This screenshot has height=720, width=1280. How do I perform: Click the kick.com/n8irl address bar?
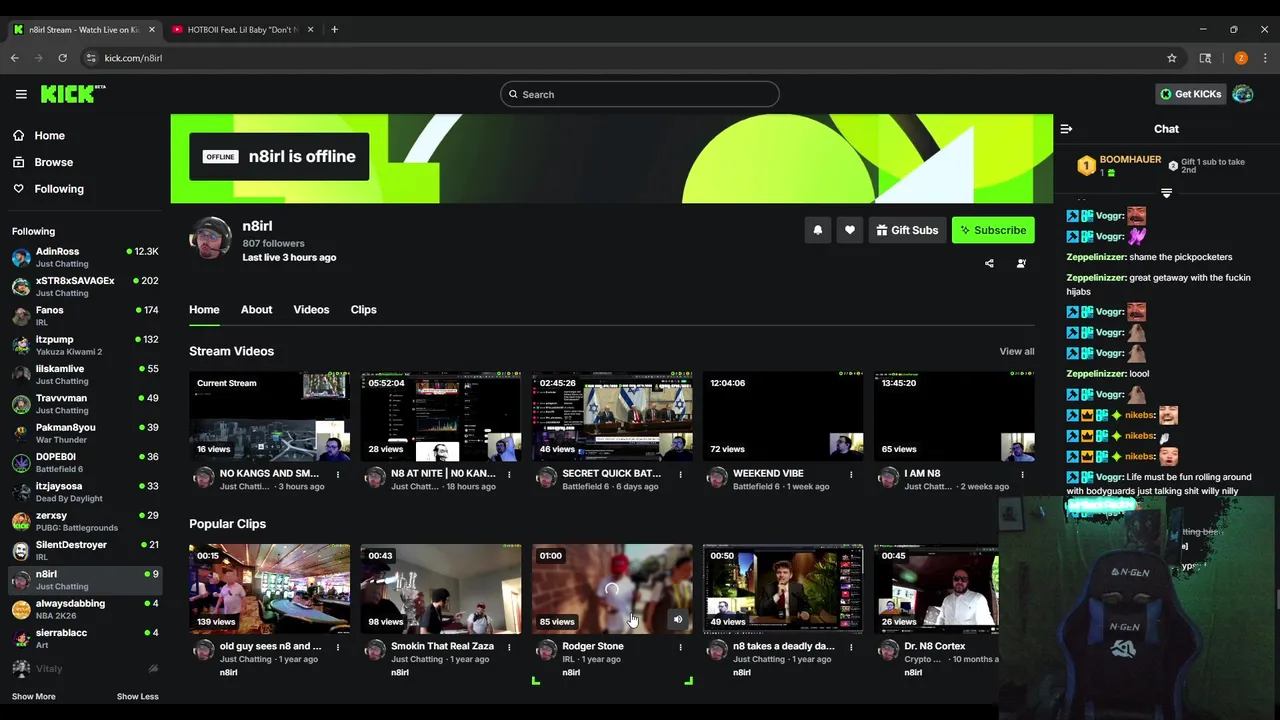[630, 58]
